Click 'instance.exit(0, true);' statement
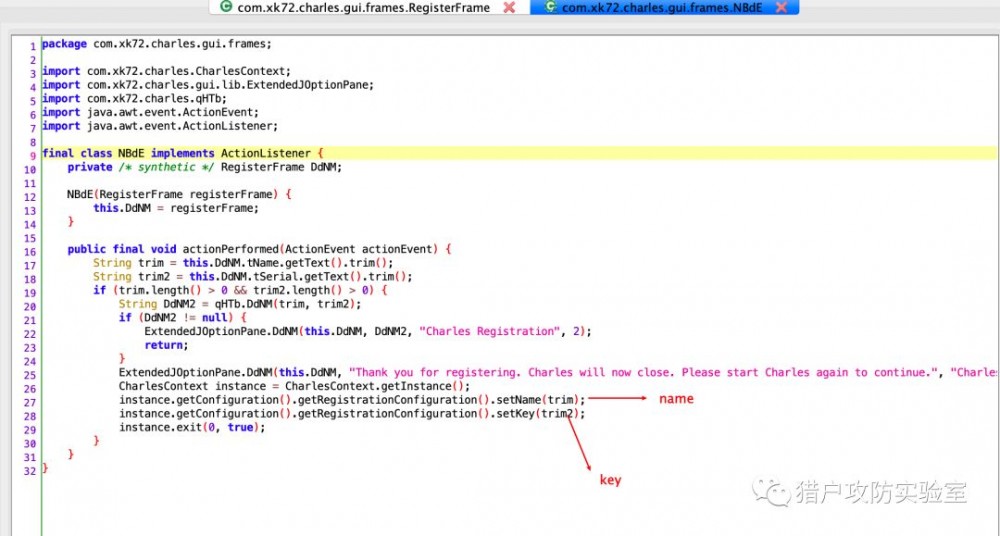Viewport: 1000px width, 536px height. 192,428
